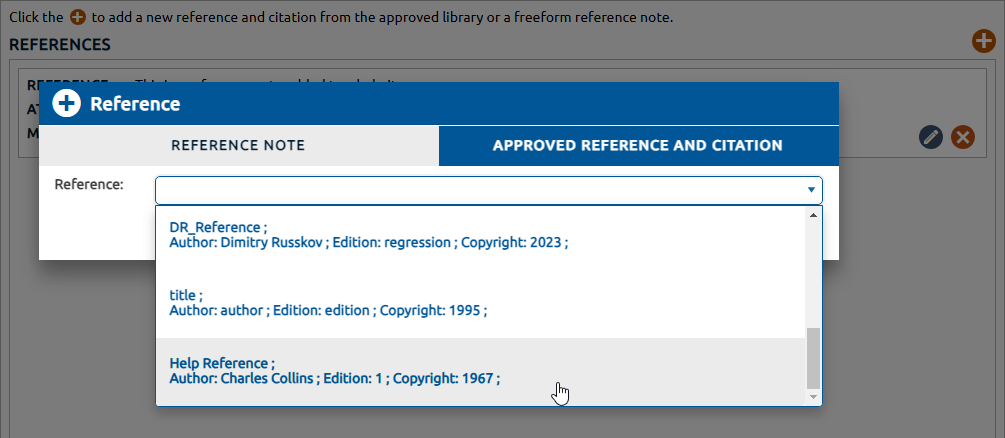This screenshot has width=1005, height=438.
Task: Collapse the Reference dropdown using its arrow
Action: (811, 190)
